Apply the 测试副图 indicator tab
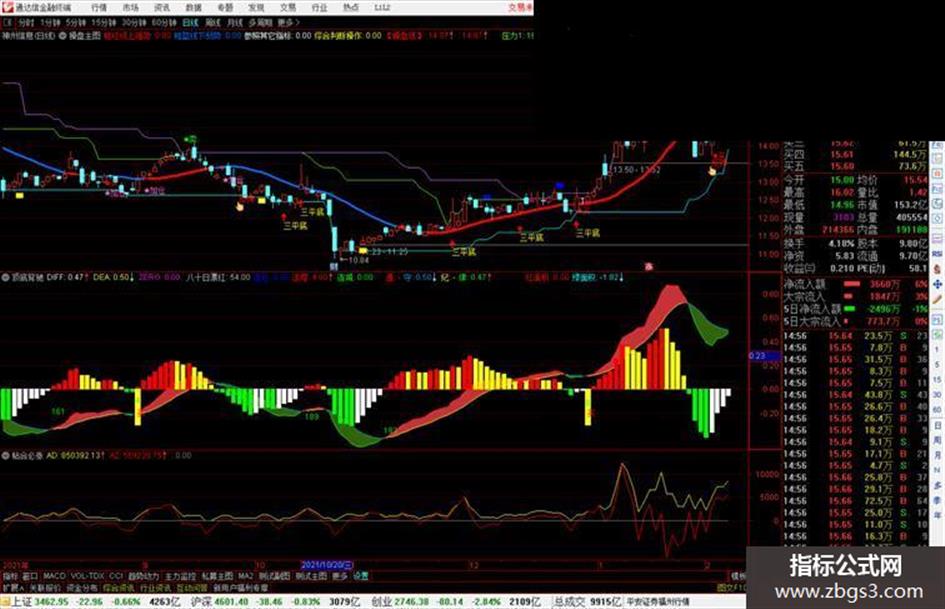Image resolution: width=945 pixels, height=609 pixels. click(275, 576)
